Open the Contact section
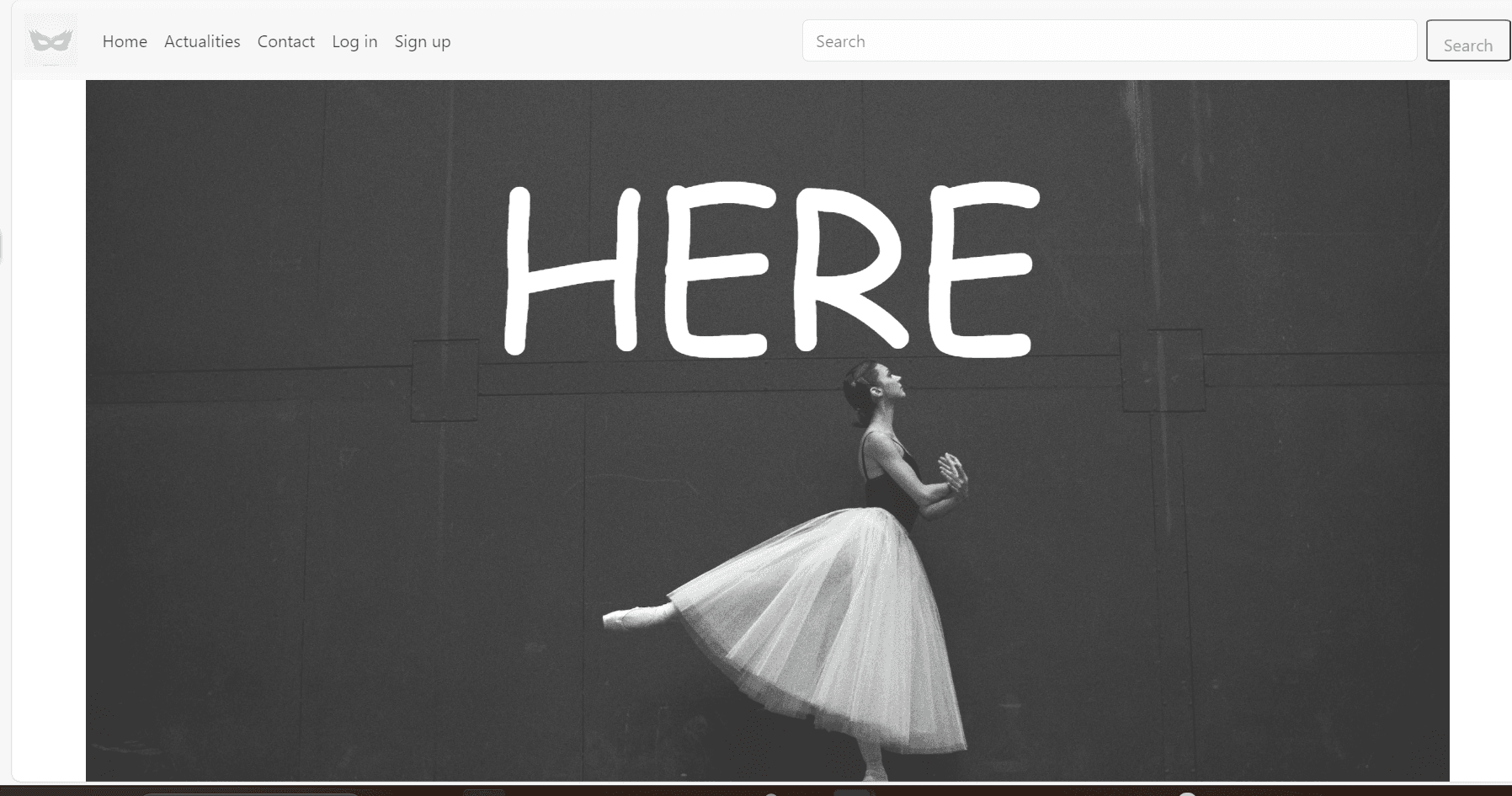 coord(285,41)
